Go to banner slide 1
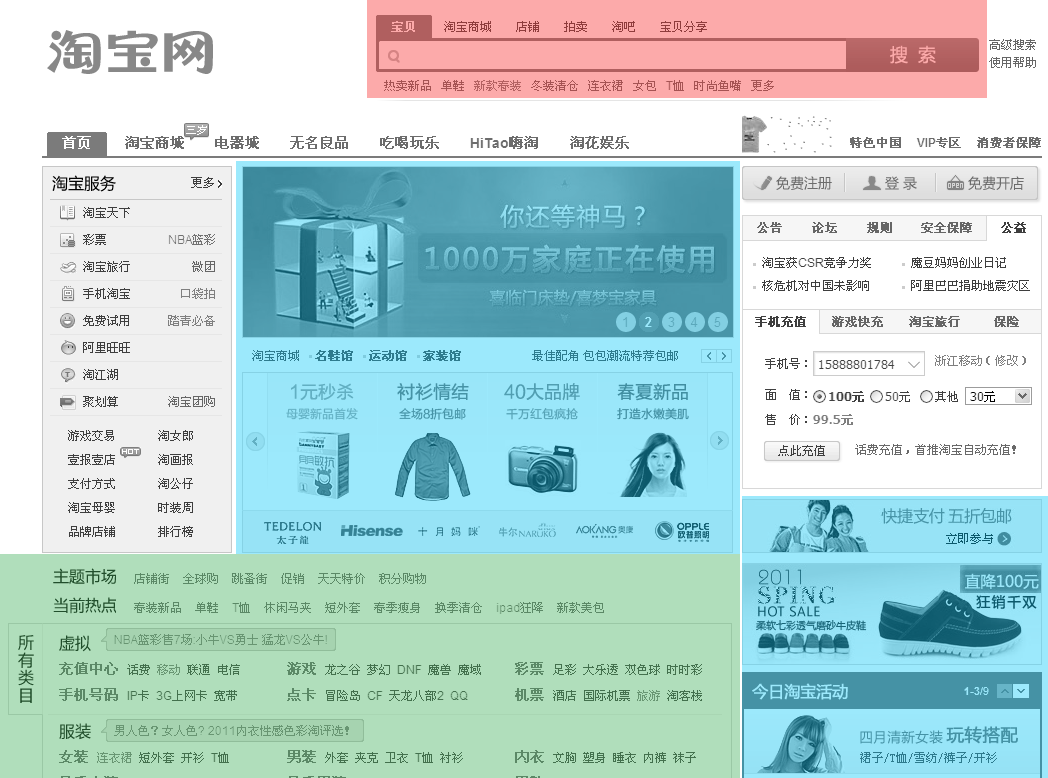Screen dimensions: 1048x778 click(626, 322)
